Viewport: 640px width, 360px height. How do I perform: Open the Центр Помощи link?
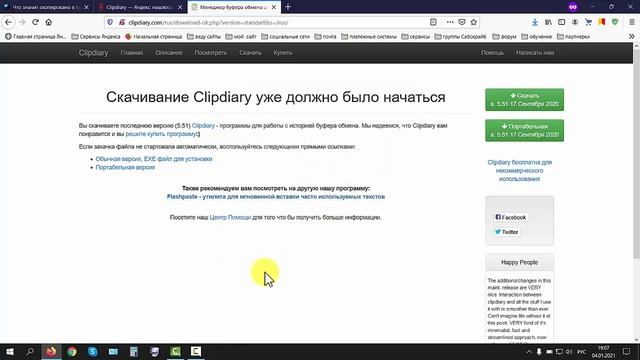tap(230, 218)
